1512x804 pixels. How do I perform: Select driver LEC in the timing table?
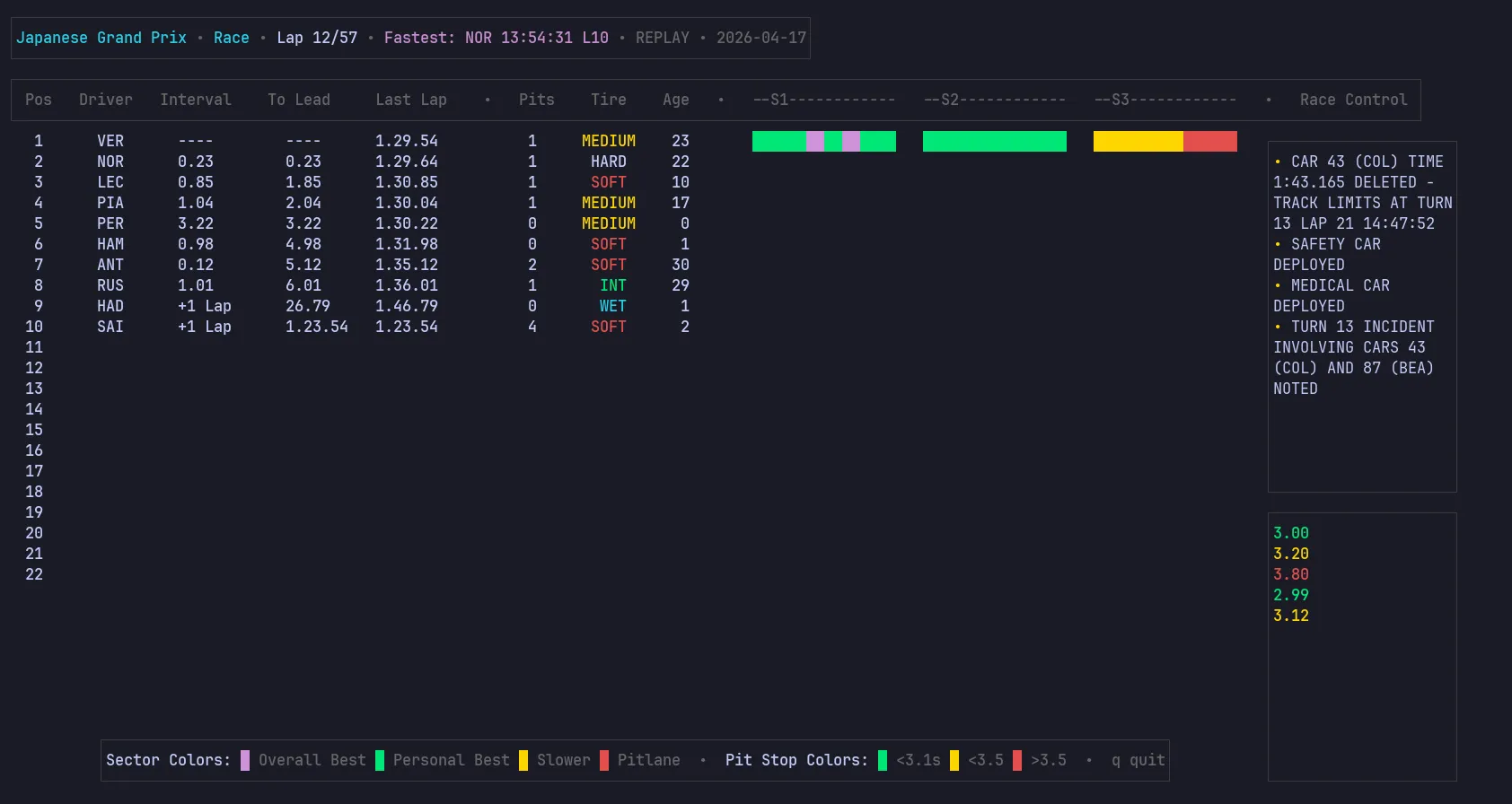pyautogui.click(x=110, y=182)
